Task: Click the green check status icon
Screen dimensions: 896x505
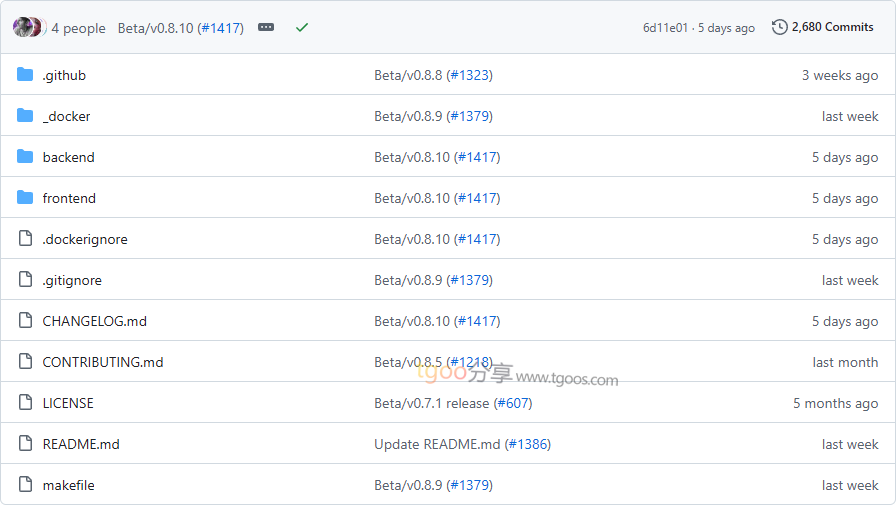Action: pyautogui.click(x=302, y=28)
